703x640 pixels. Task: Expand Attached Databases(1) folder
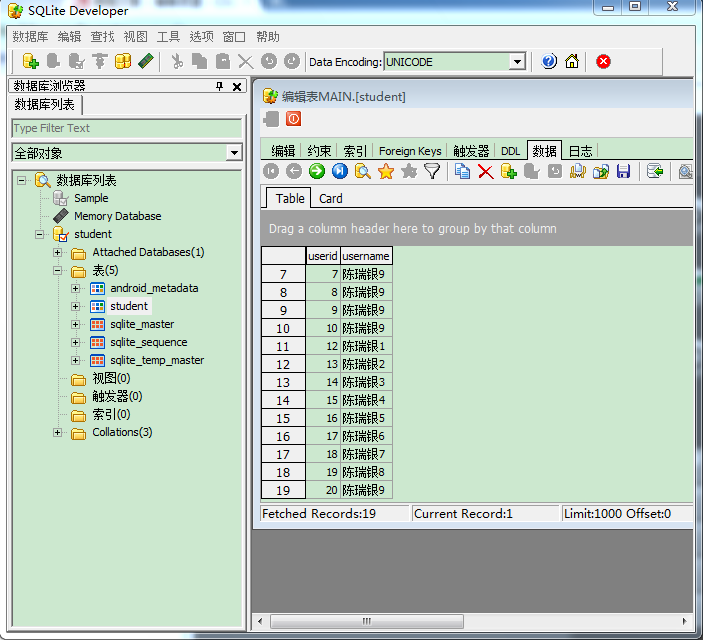57,253
